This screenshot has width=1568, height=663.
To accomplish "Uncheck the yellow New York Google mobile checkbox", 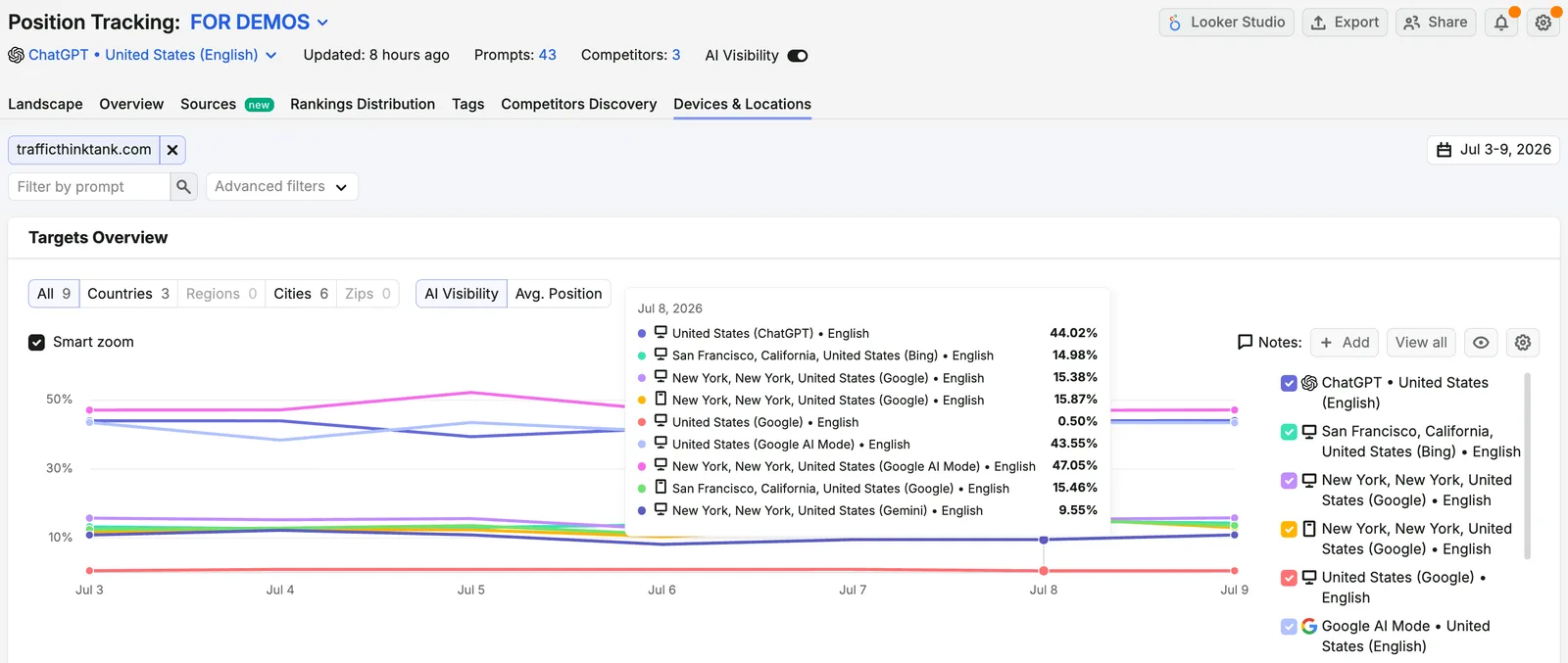I will (x=1289, y=529).
